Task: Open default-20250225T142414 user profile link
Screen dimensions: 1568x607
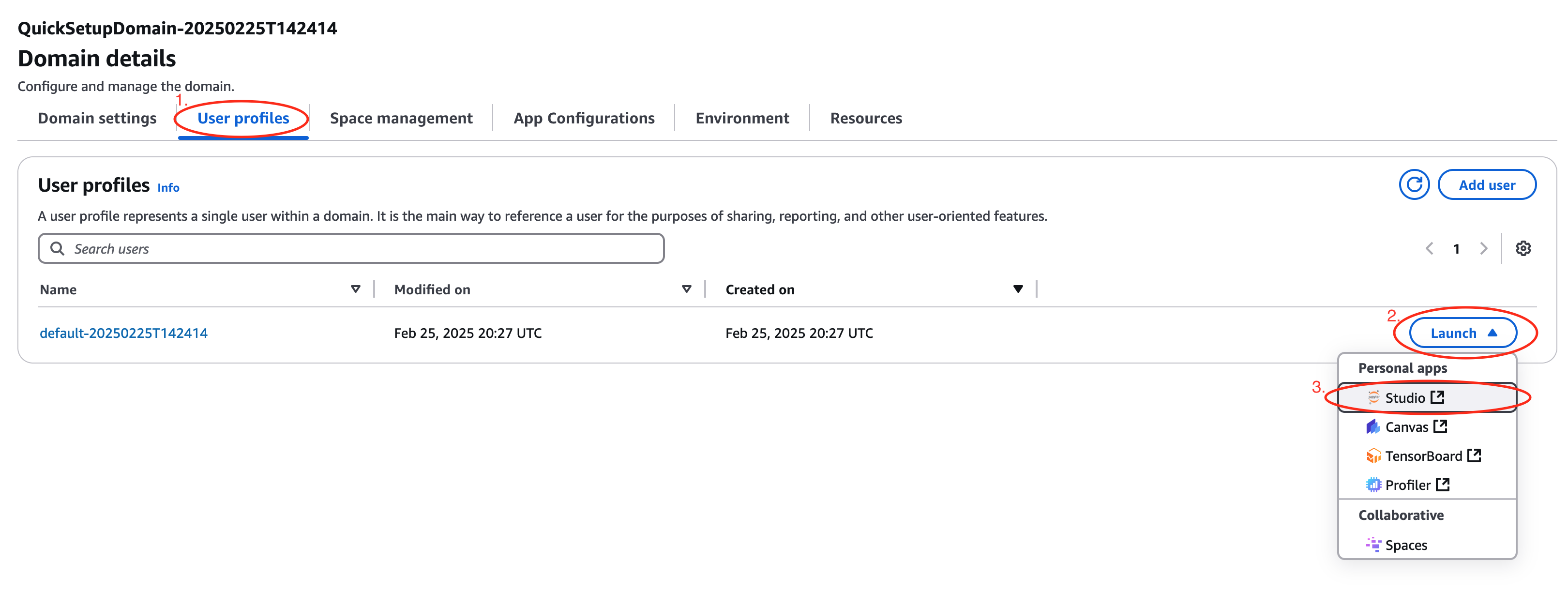Action: tap(123, 333)
